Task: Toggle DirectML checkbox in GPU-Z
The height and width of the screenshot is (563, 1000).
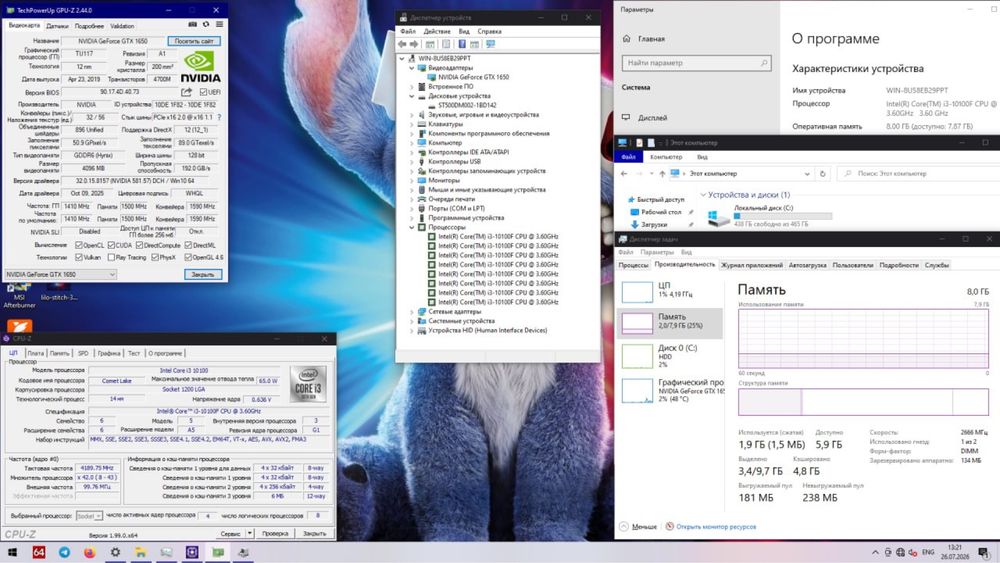Action: coord(188,245)
